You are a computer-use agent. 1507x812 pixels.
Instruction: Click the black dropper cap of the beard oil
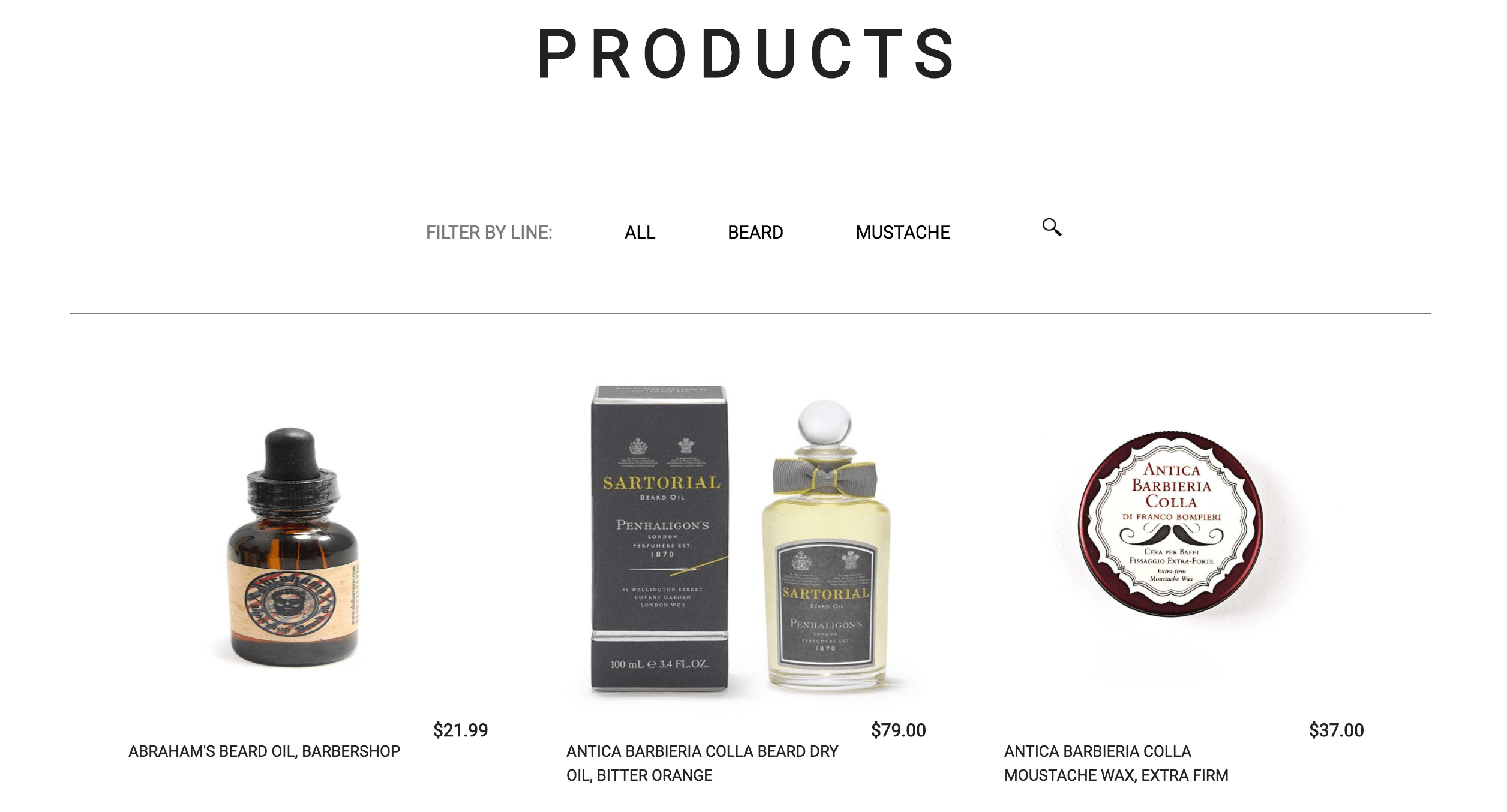pos(290,453)
